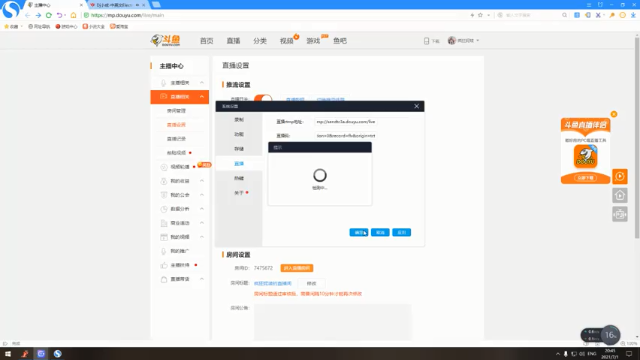The image size is (640, 360).
Task: Select 直播 in Douyu top navigation
Action: (233, 41)
